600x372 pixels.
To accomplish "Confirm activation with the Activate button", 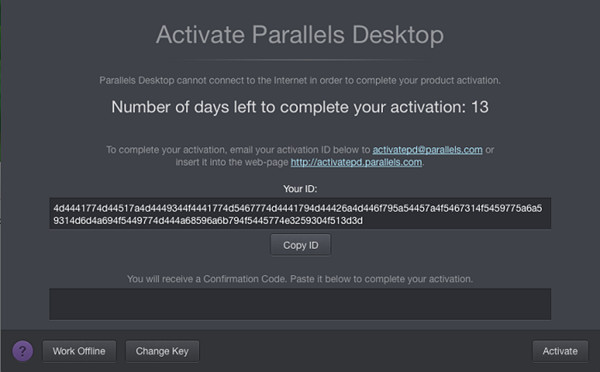I will 560,351.
